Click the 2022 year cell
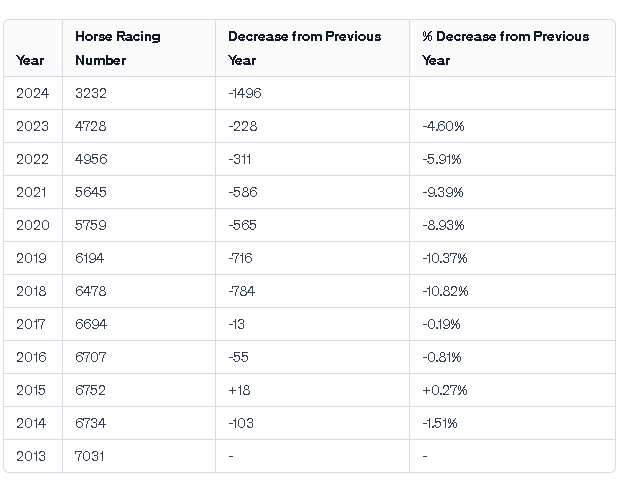The image size is (632, 483). pyautogui.click(x=32, y=159)
